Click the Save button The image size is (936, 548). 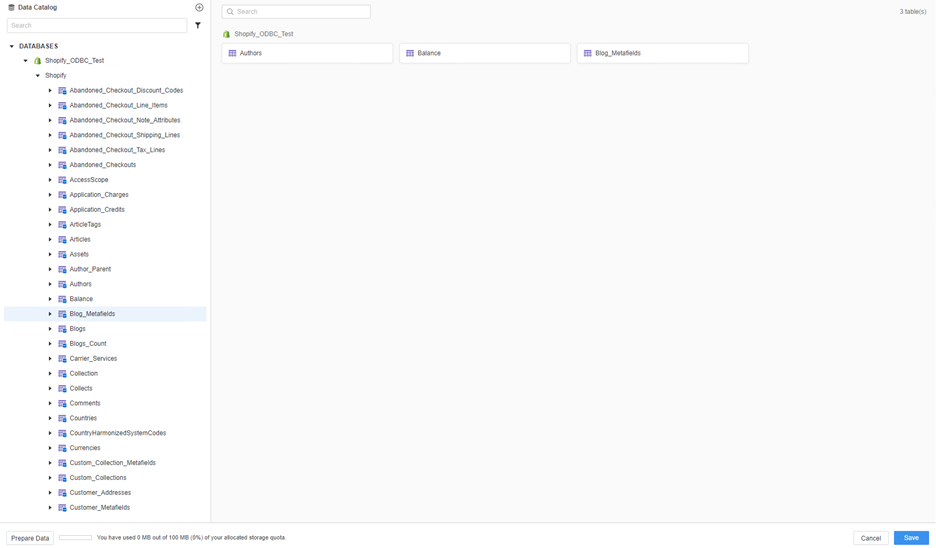pos(910,538)
